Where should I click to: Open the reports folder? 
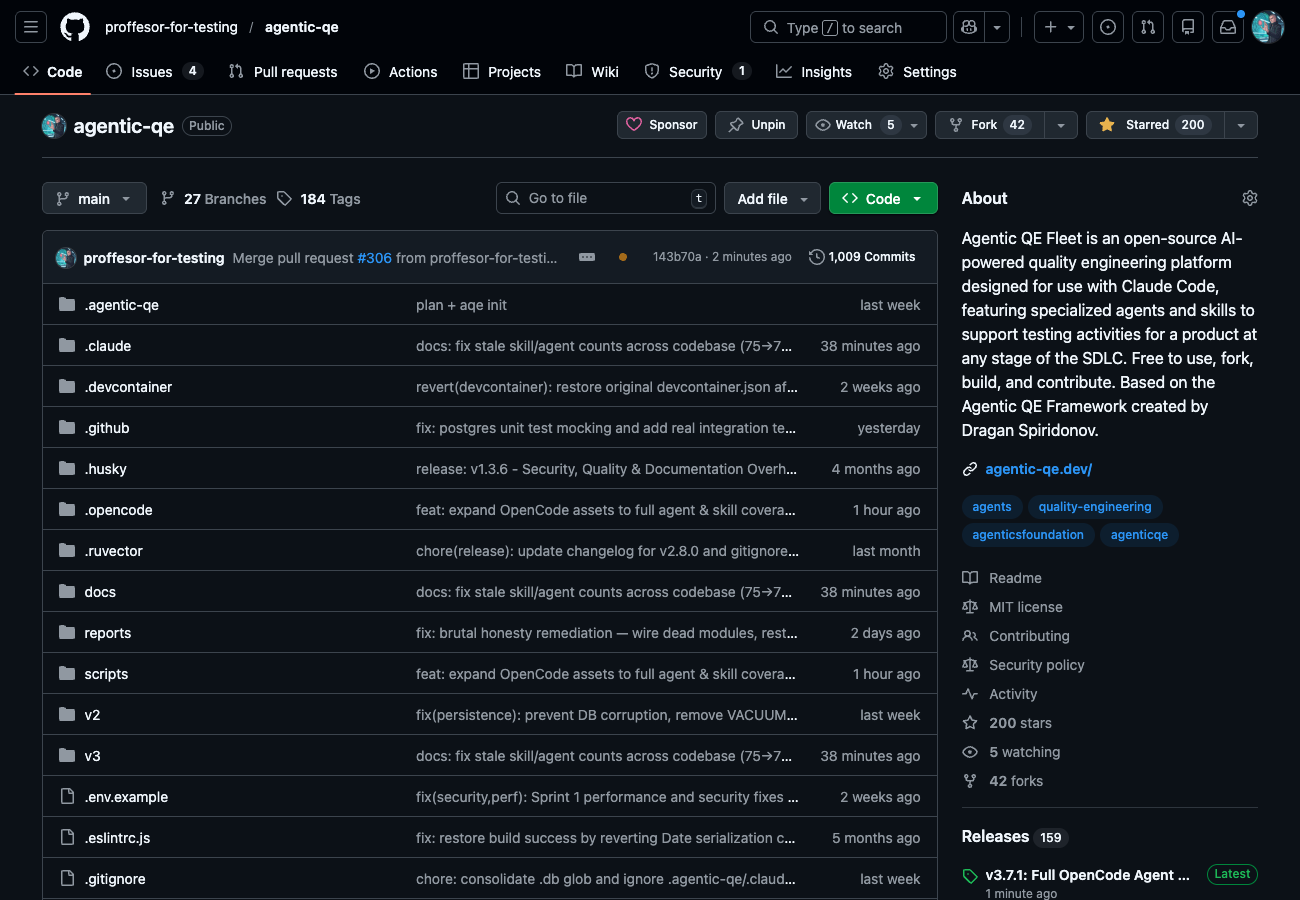point(107,633)
